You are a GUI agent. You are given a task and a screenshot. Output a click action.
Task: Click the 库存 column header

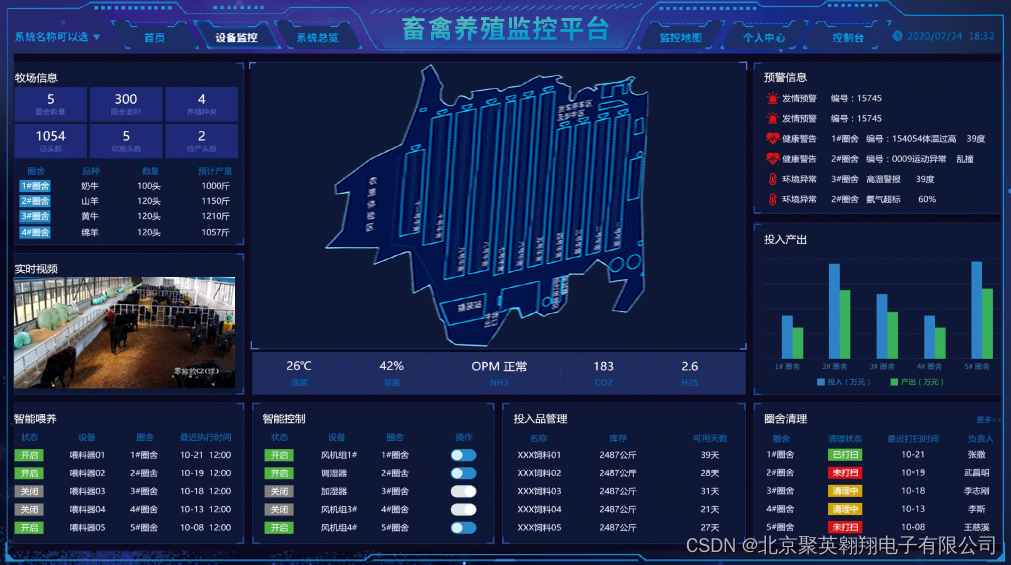click(618, 438)
